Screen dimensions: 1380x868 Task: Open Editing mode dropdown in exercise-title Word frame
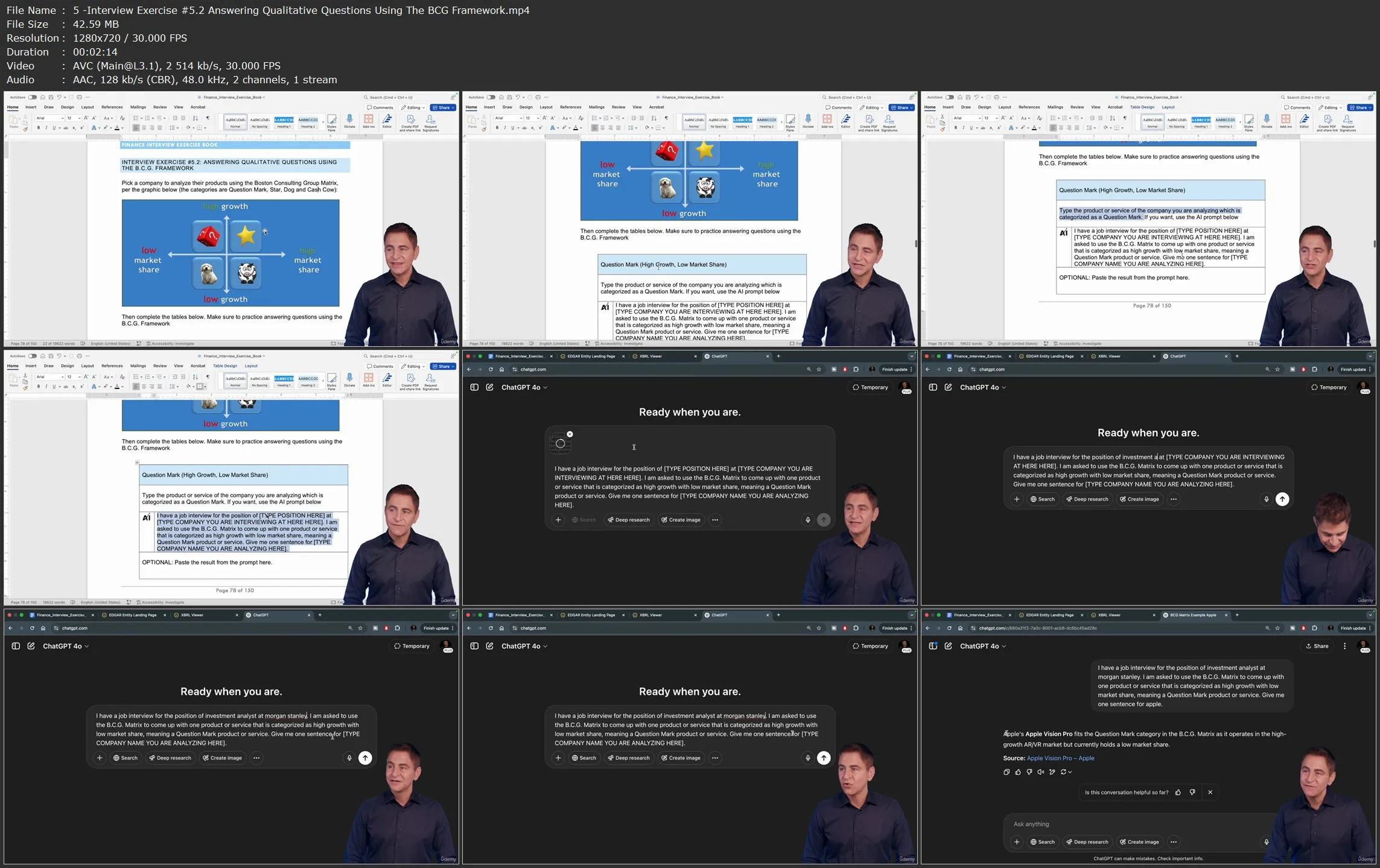(413, 108)
